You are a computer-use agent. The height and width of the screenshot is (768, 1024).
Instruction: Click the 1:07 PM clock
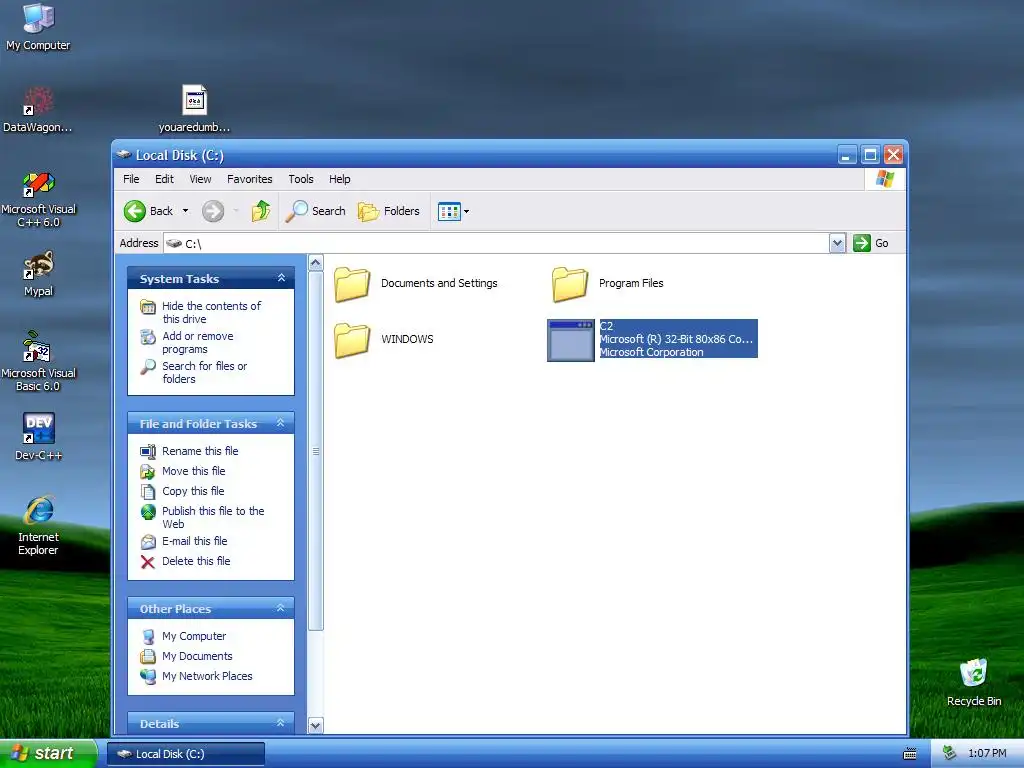[987, 754]
